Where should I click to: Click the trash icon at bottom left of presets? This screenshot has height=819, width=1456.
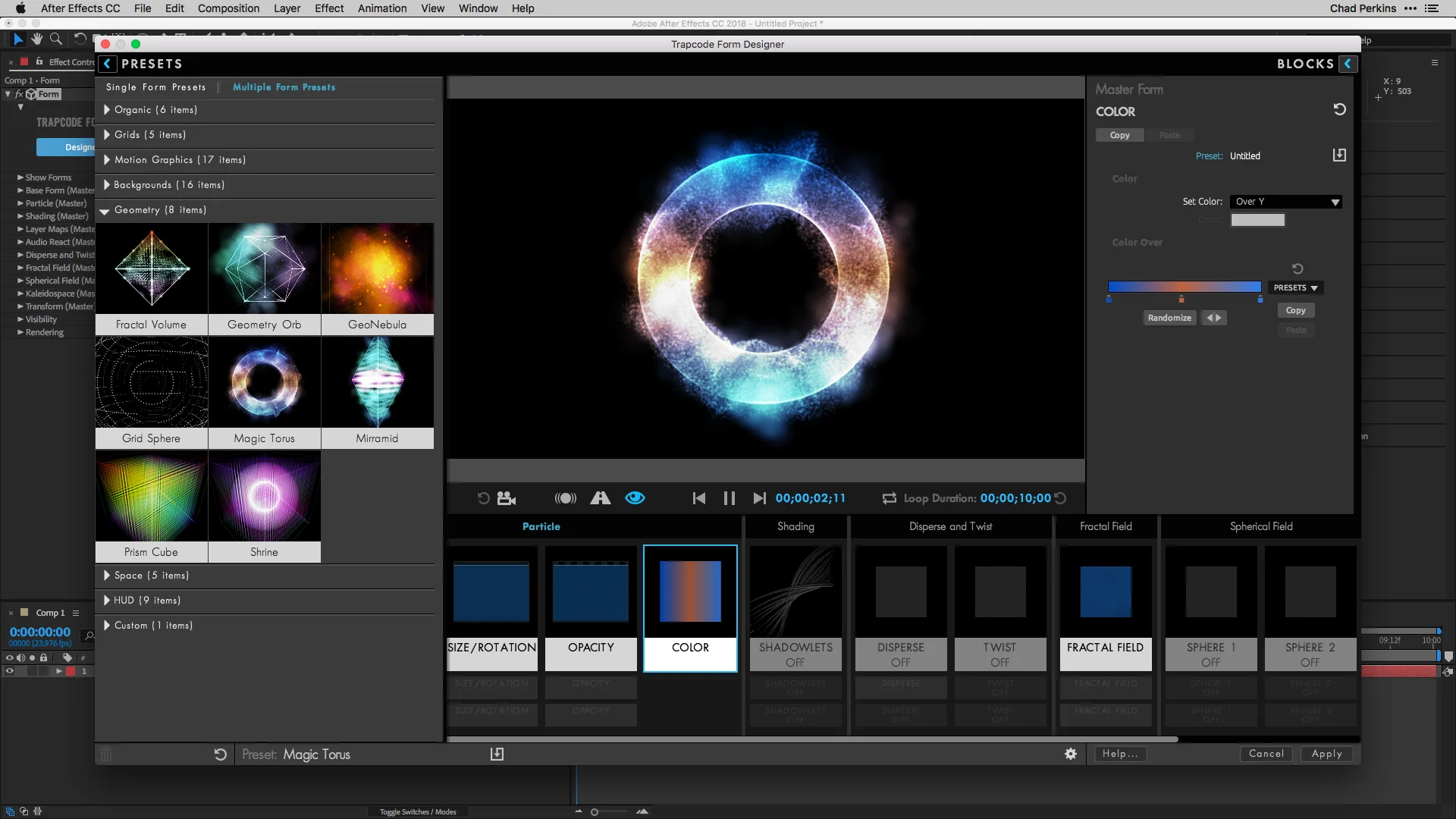coord(106,754)
